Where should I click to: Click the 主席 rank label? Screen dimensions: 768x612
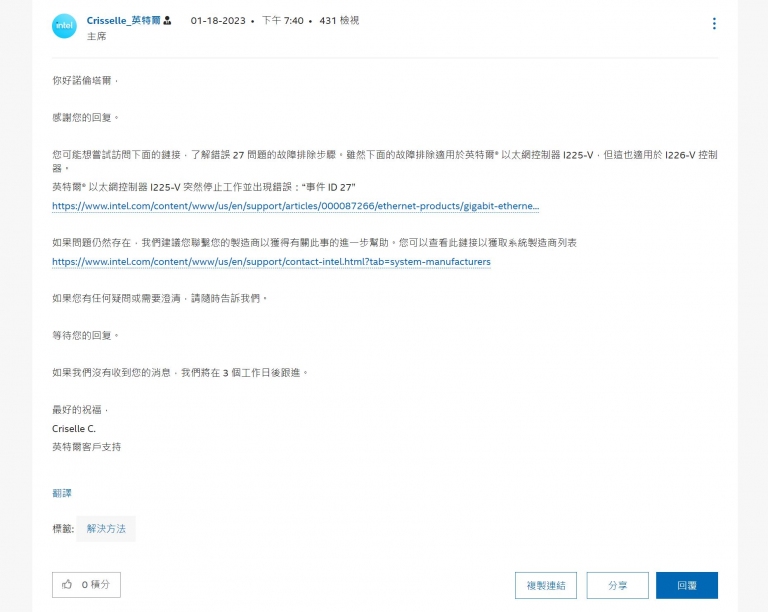click(x=96, y=36)
